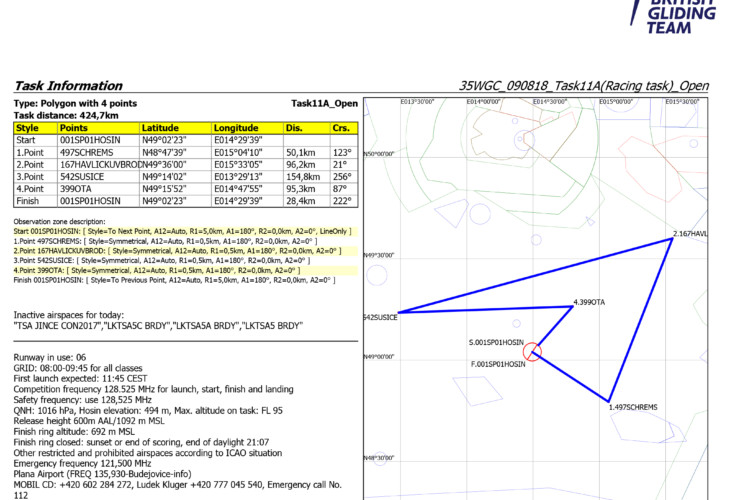Image resolution: width=730 pixels, height=500 pixels.
Task: Click highlighted Start 001SP01HOSIN observation zone line
Action: 185,231
